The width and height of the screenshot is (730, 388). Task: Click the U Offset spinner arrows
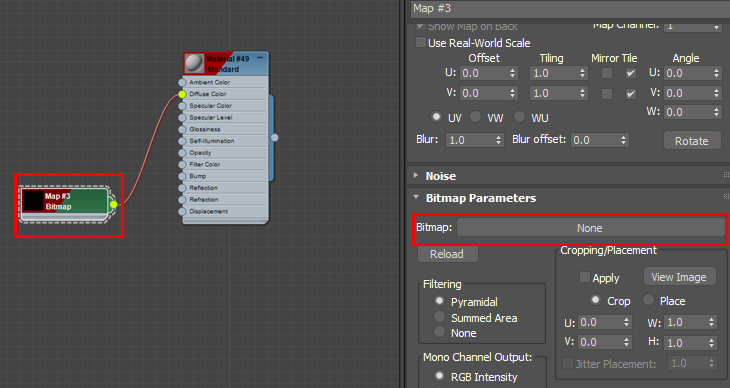[x=513, y=73]
